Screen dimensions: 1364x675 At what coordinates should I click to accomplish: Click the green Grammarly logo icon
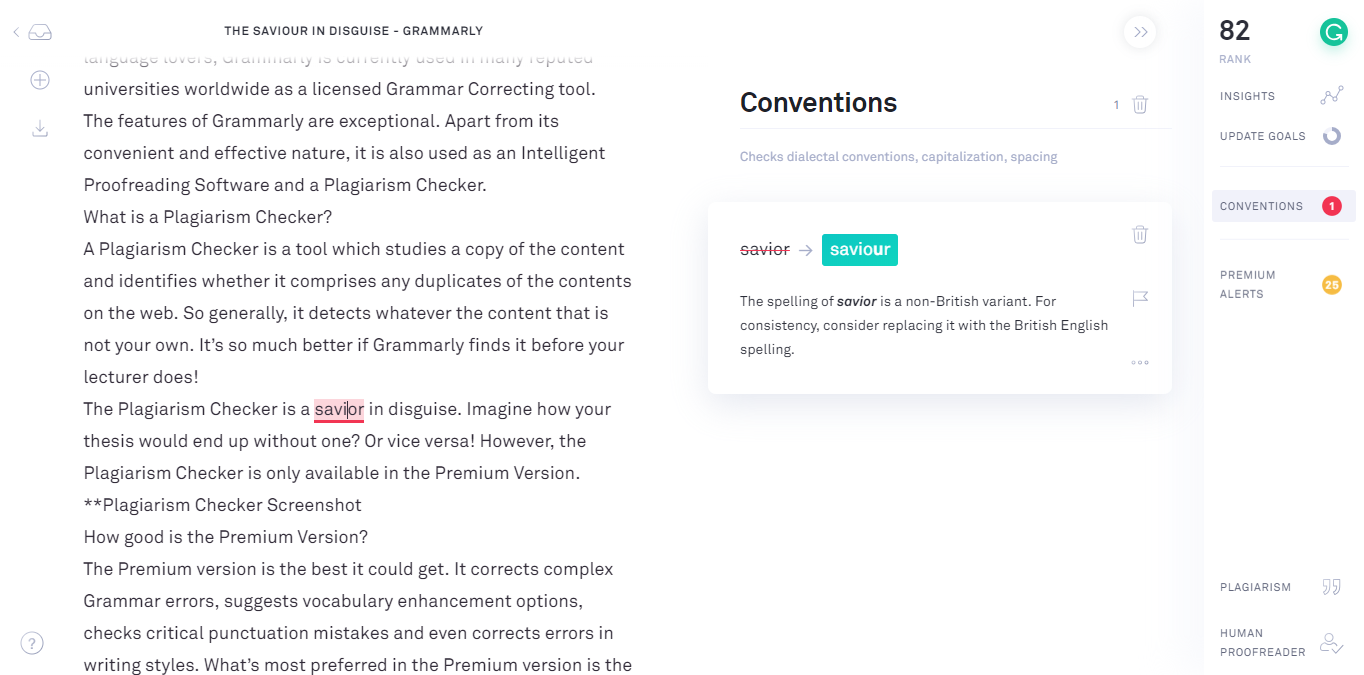(x=1333, y=32)
